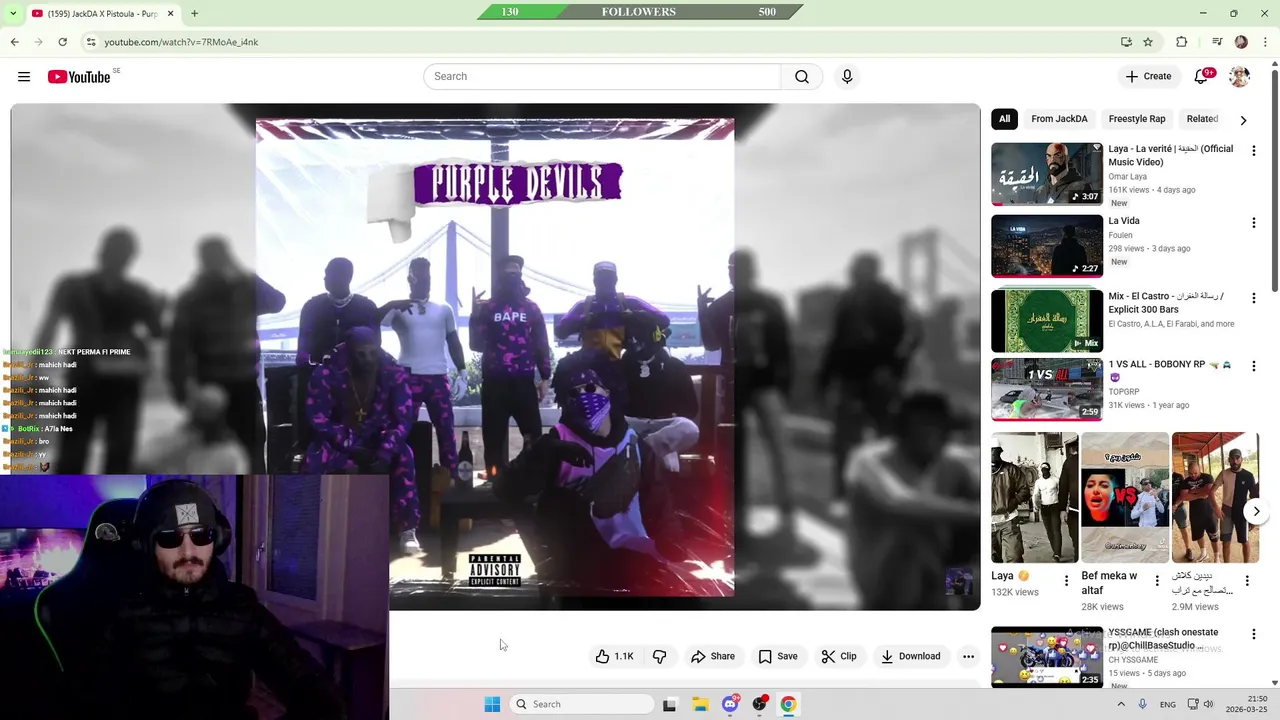
Task: Adjust volume via speaker tray icon
Action: tap(1208, 704)
